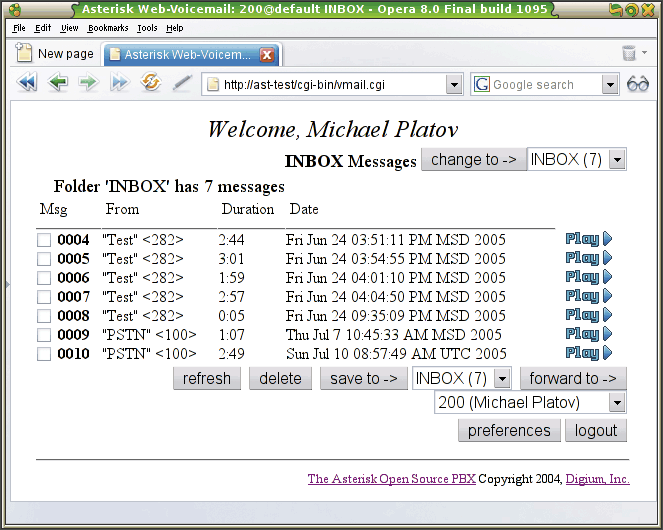Select the checkbox for message 0007
Image resolution: width=663 pixels, height=530 pixels.
coord(44,297)
